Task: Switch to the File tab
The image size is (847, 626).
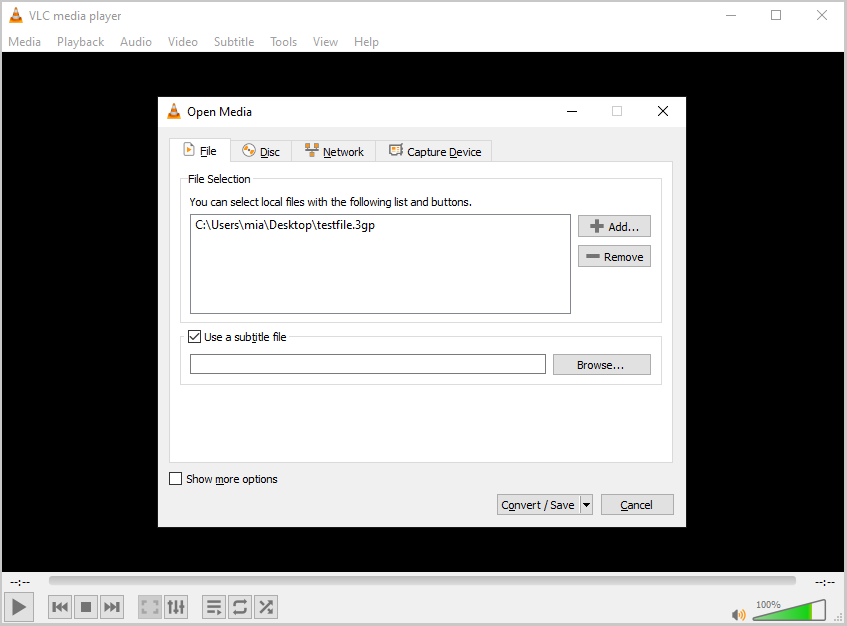Action: coord(200,151)
